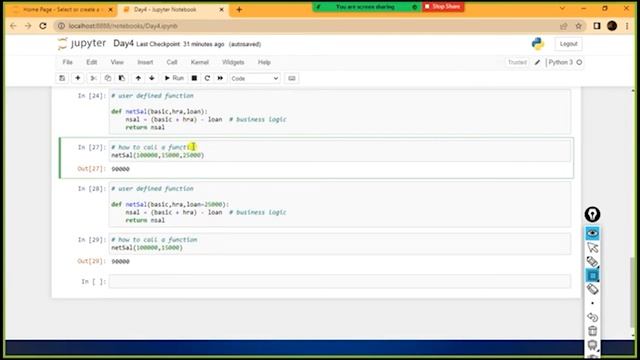Restart the kernel icon

tap(207, 78)
